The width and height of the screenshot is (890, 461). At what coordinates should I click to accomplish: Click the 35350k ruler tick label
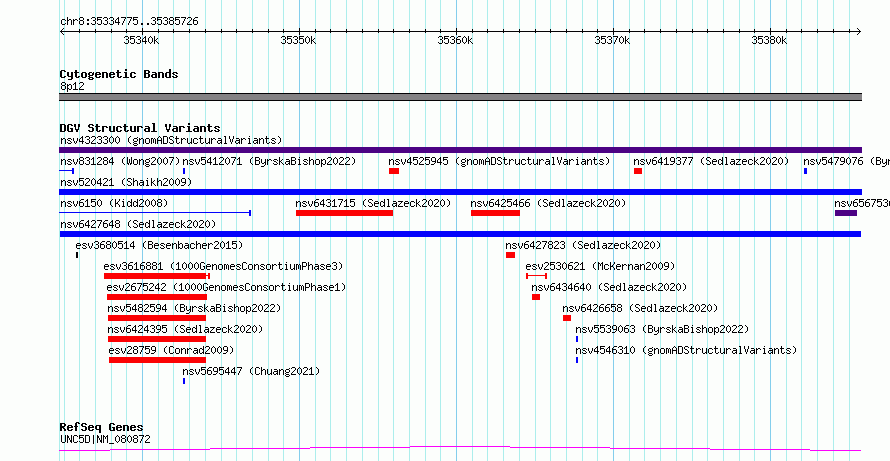click(299, 40)
